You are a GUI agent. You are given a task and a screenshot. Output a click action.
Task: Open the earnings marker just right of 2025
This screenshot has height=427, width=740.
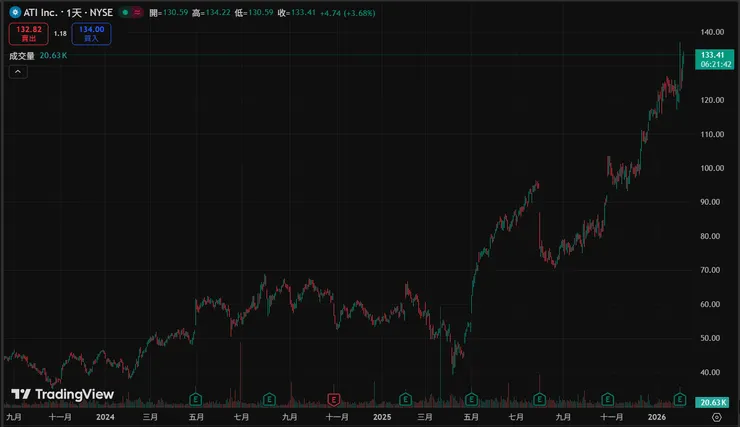pos(405,400)
